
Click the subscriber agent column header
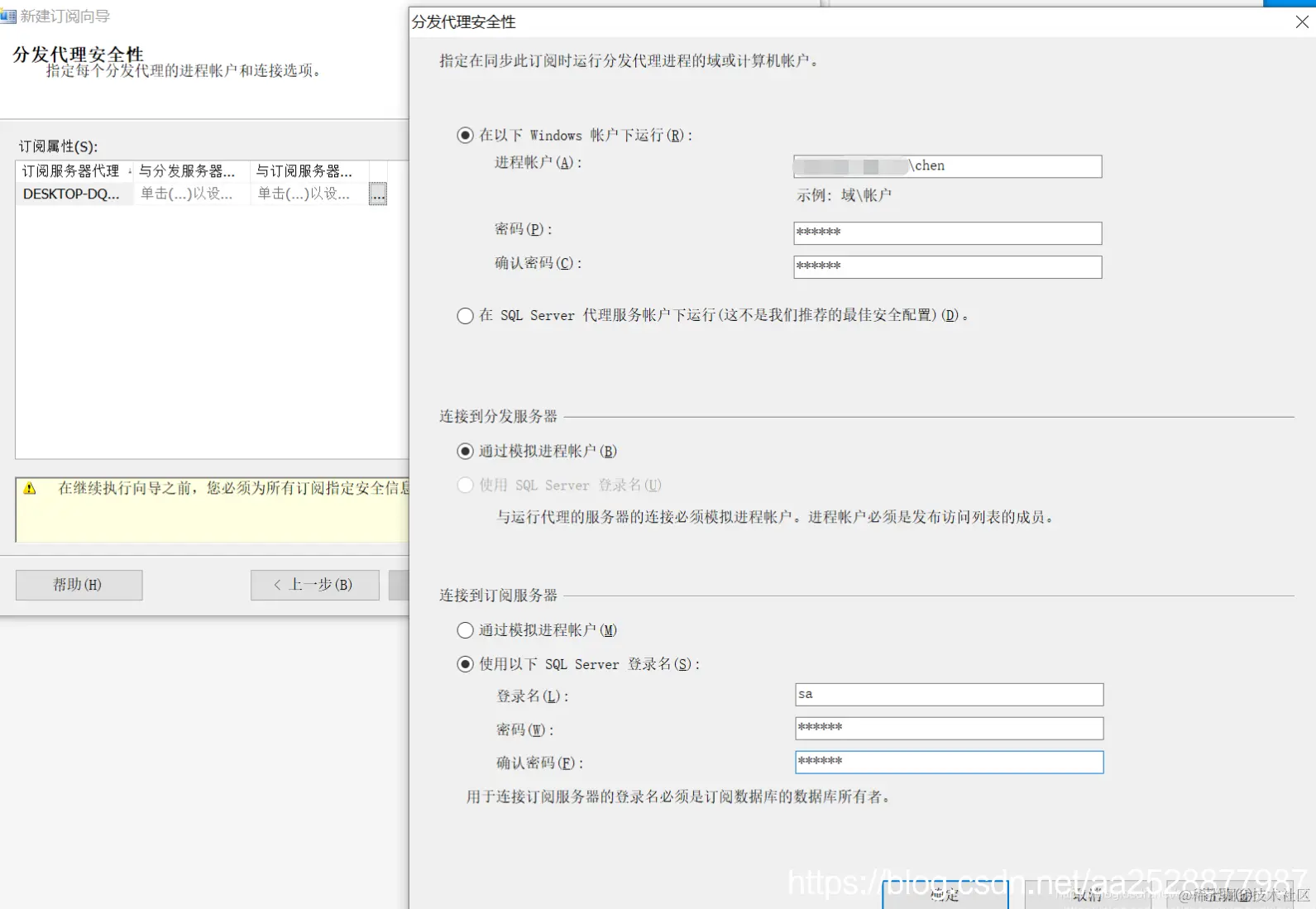click(74, 171)
